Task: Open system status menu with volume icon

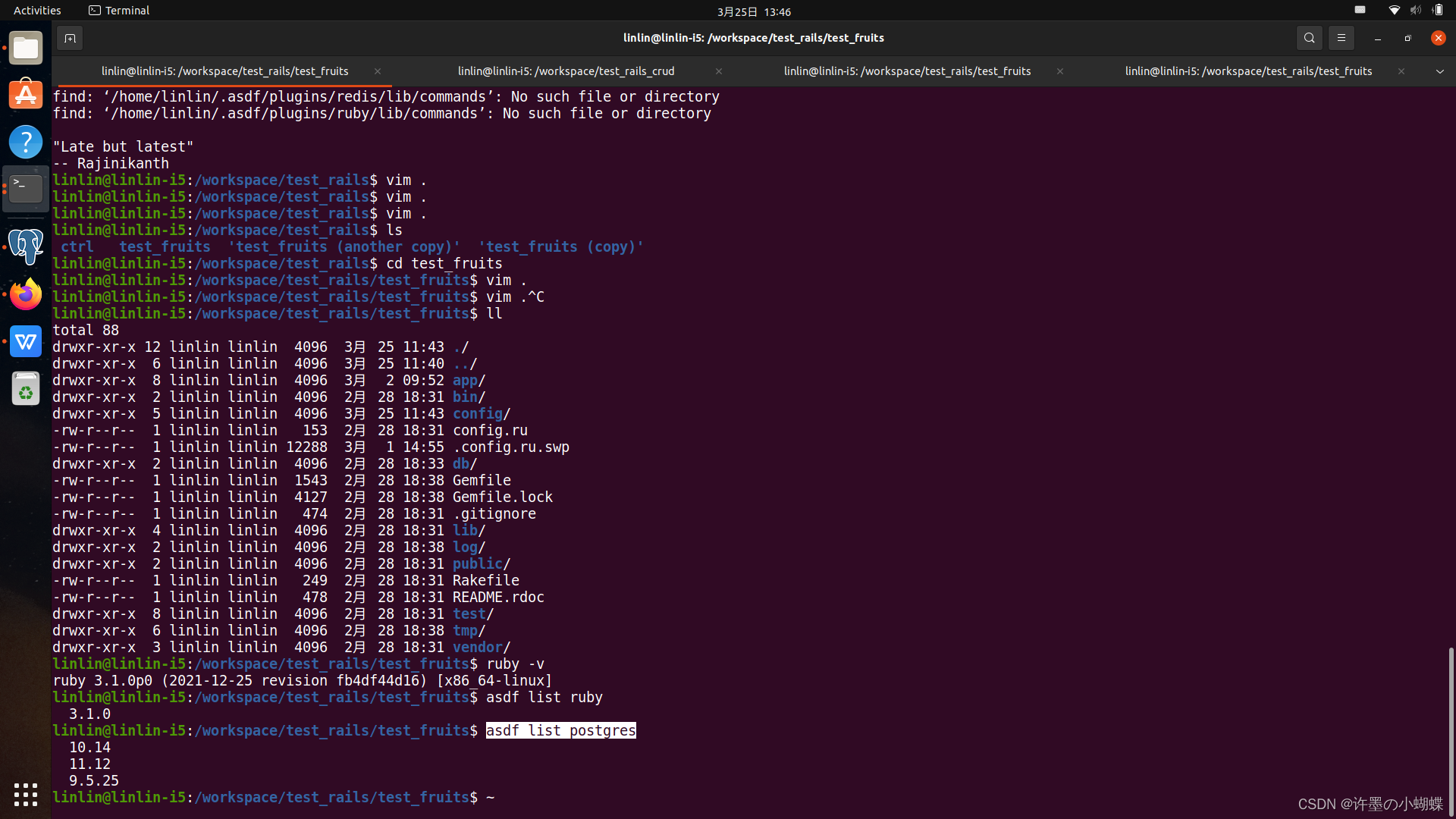Action: [x=1415, y=11]
